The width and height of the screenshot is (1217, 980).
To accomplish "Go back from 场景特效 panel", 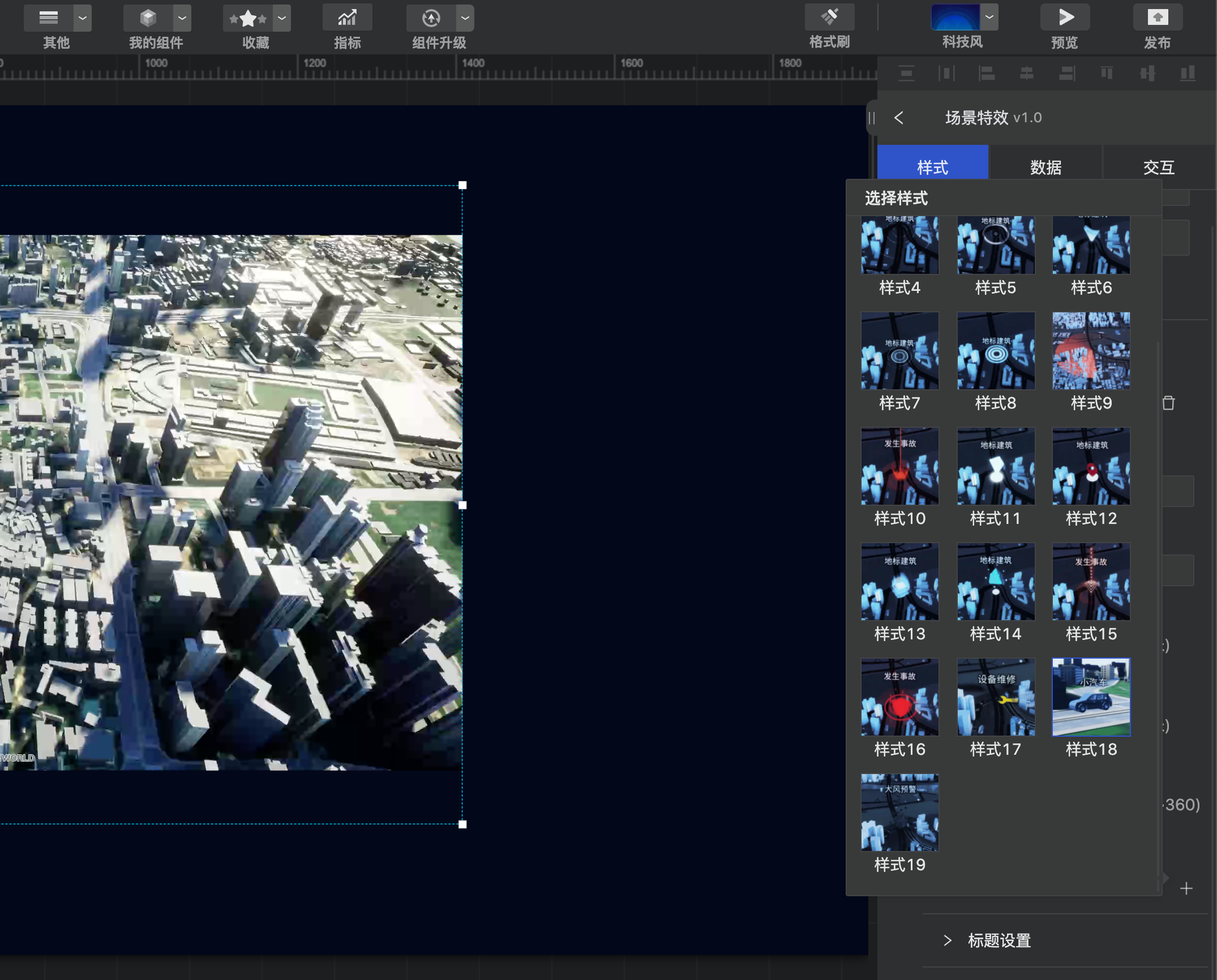I will pyautogui.click(x=899, y=118).
